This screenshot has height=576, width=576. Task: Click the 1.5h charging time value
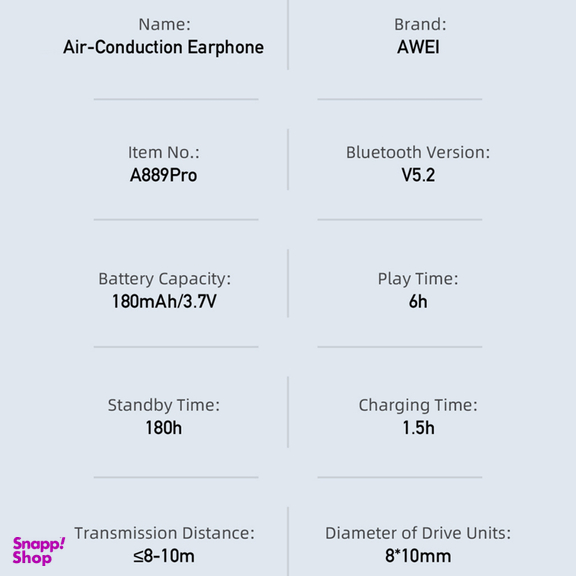click(x=418, y=428)
